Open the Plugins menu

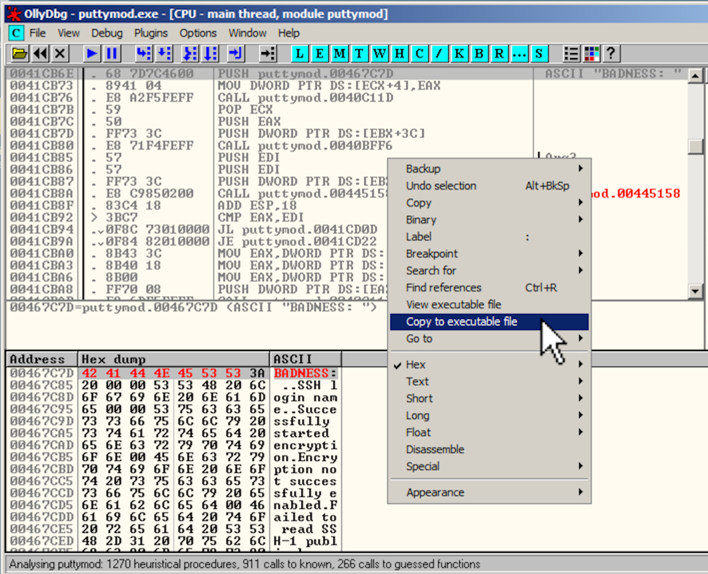(x=151, y=33)
